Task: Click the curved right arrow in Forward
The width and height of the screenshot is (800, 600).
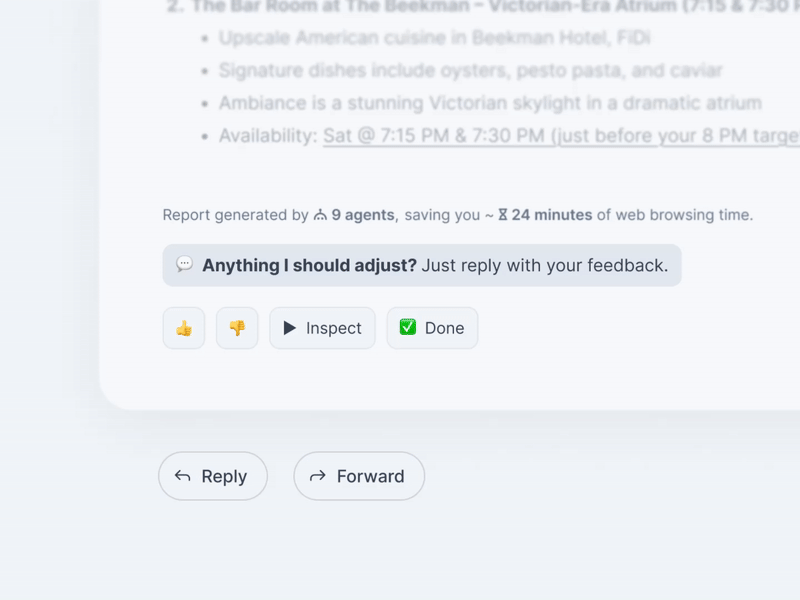Action: [x=318, y=476]
